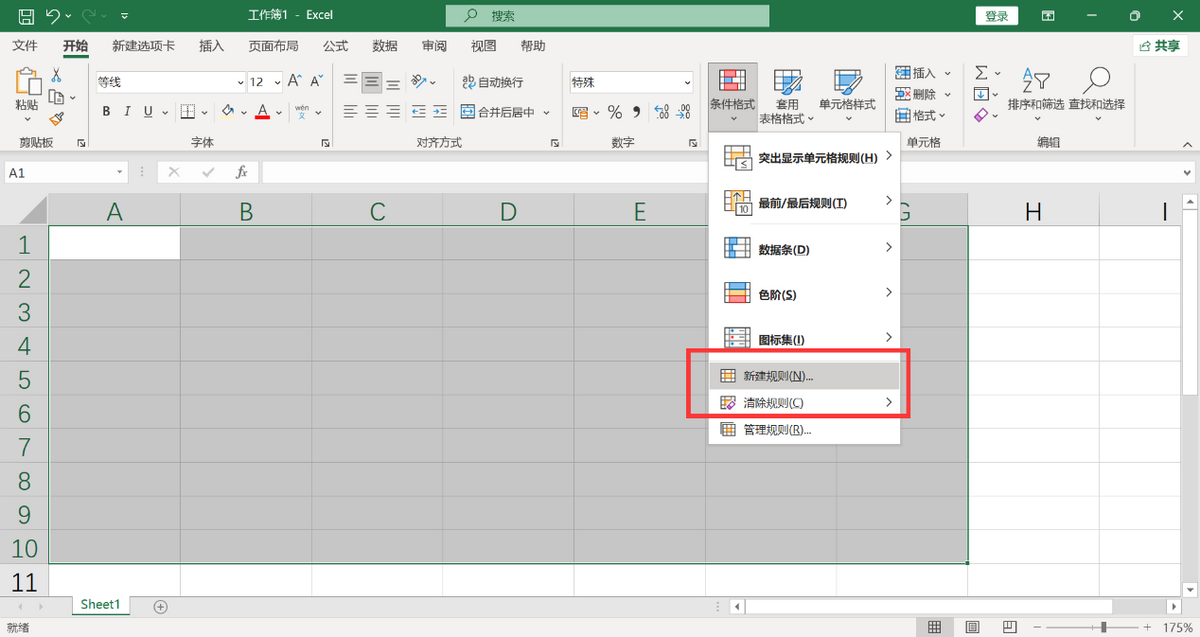
Task: Click the text orientation icon
Action: point(419,81)
